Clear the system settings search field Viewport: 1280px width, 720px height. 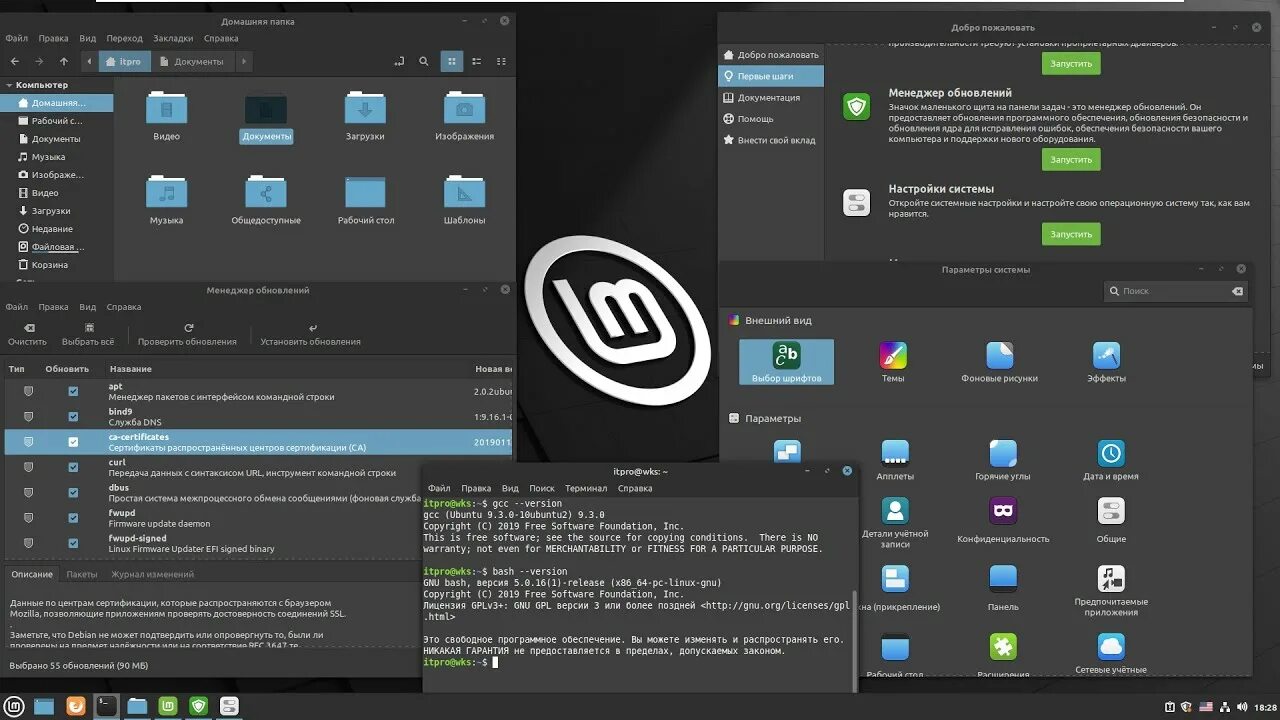coord(1237,291)
